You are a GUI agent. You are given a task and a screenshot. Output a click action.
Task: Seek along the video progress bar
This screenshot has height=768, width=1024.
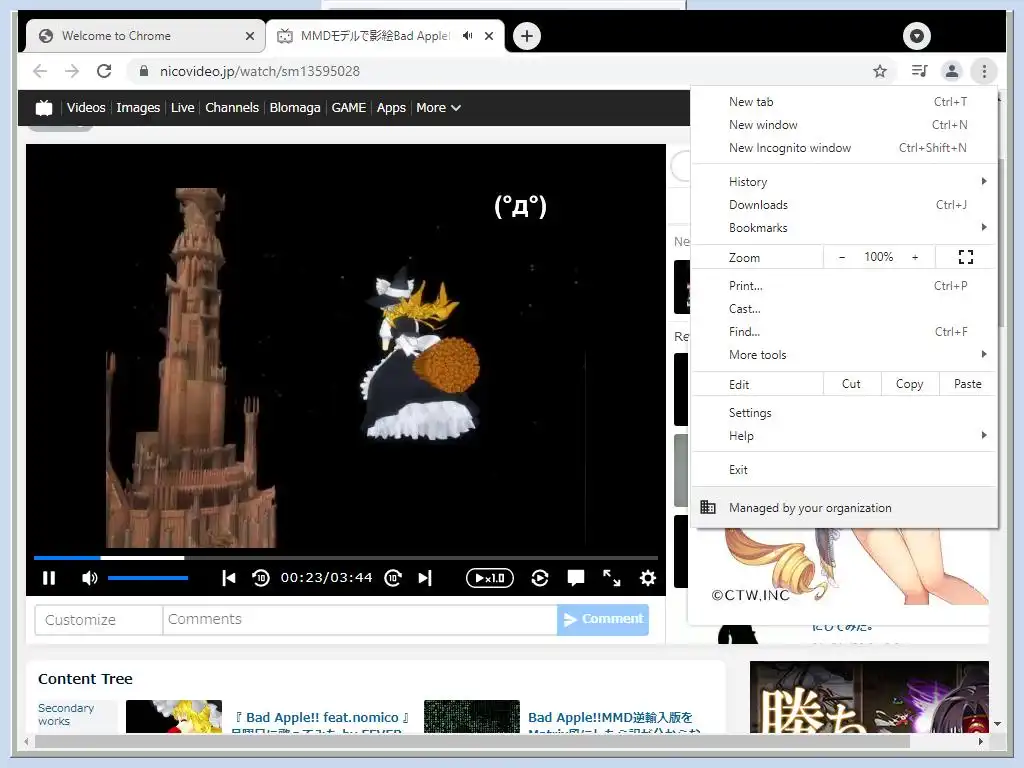click(345, 558)
